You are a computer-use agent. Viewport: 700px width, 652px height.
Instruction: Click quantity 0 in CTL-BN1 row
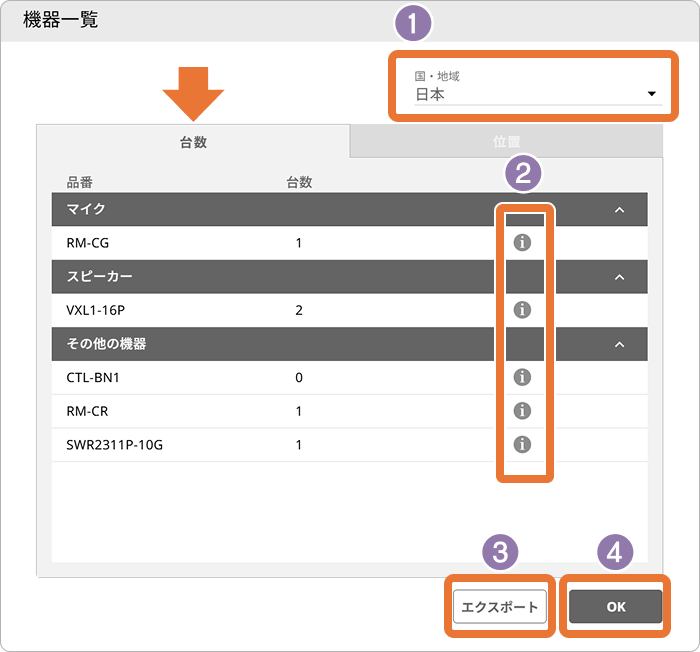(x=299, y=377)
